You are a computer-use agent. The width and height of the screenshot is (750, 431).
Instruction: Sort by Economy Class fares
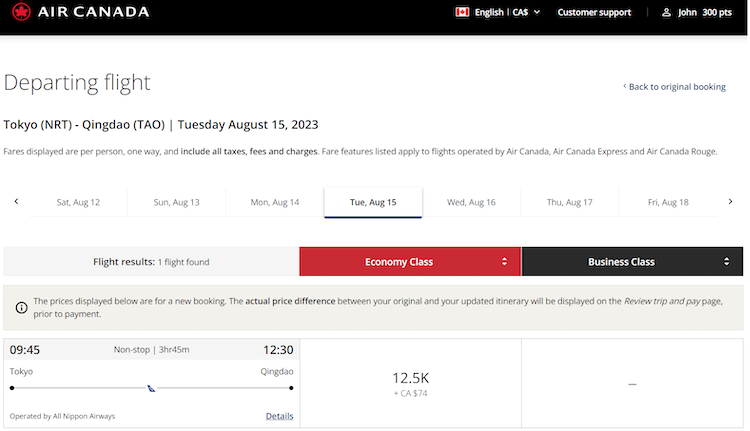(x=410, y=262)
